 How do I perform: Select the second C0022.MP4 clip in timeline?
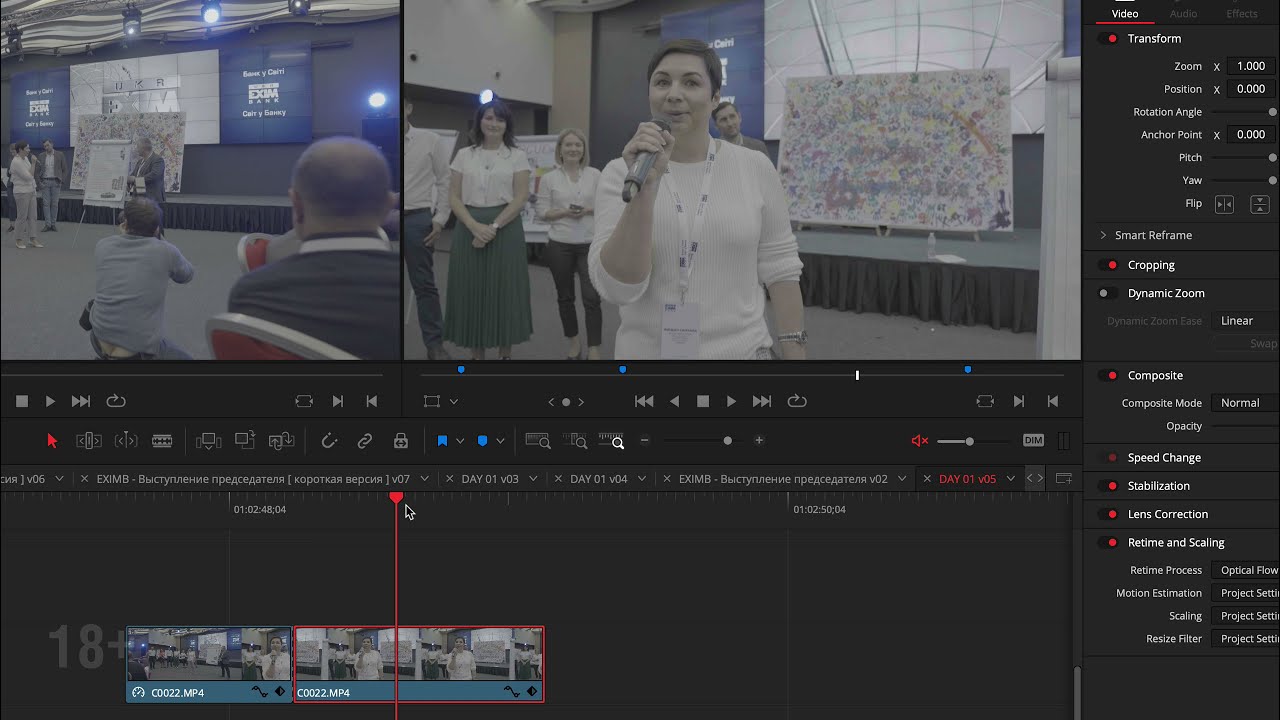click(x=419, y=664)
